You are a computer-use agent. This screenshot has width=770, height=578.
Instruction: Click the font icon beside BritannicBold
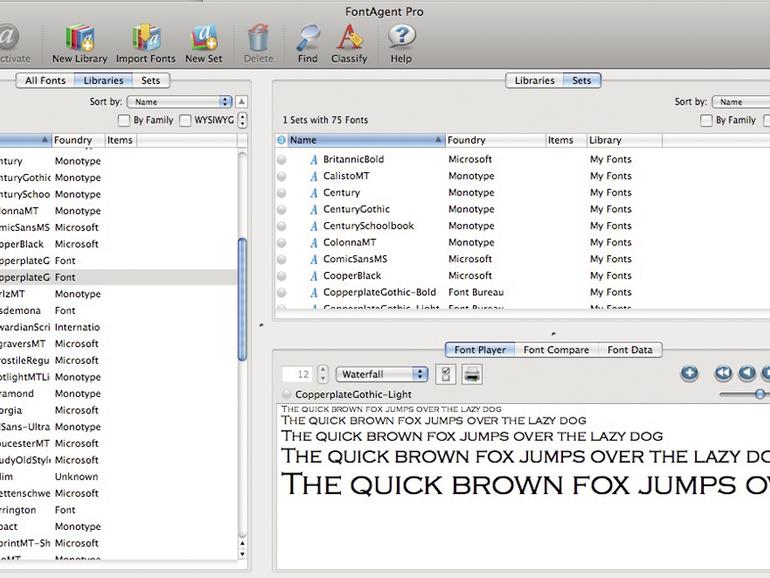(x=314, y=160)
